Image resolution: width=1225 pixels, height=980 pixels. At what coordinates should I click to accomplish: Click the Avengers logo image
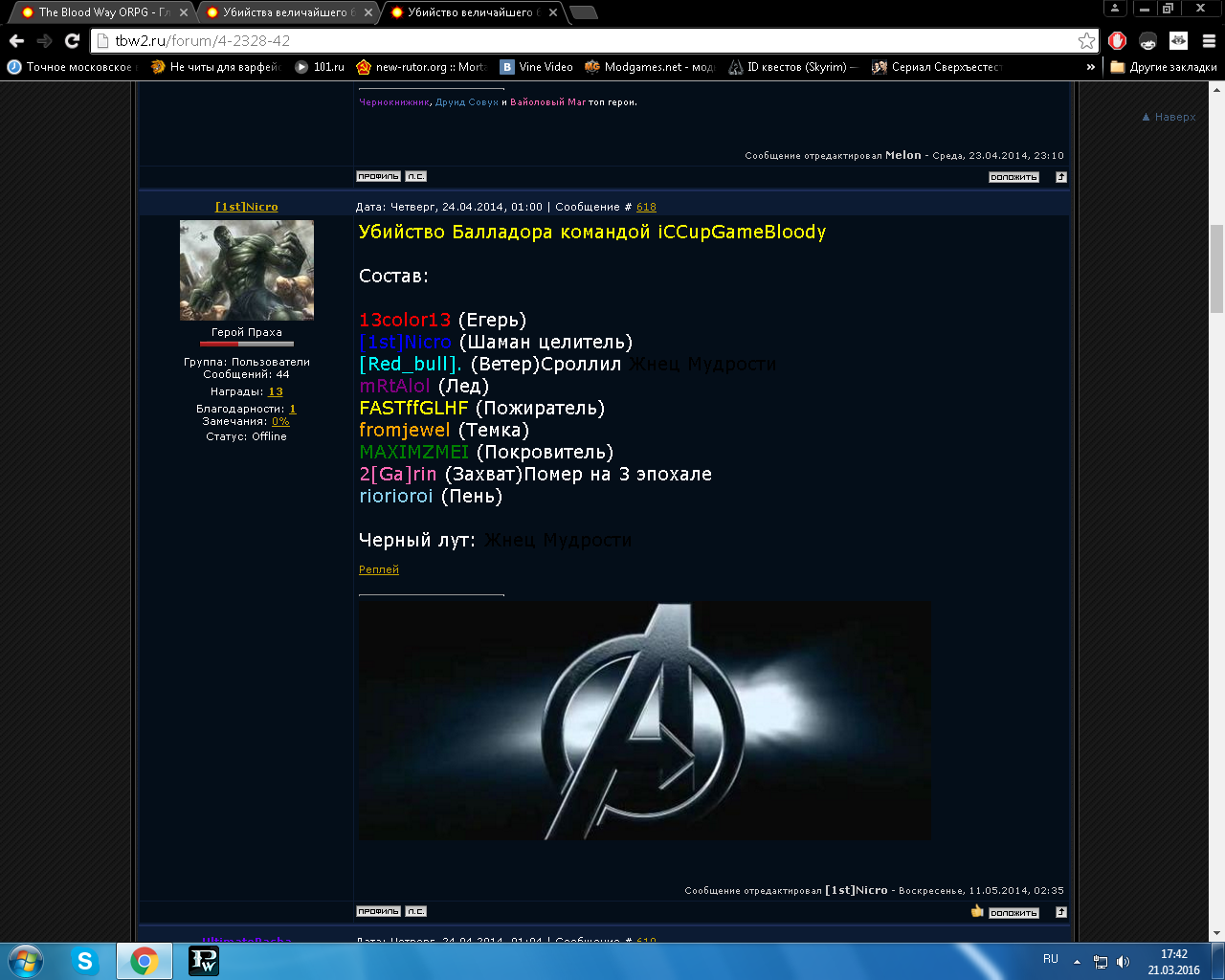644,721
